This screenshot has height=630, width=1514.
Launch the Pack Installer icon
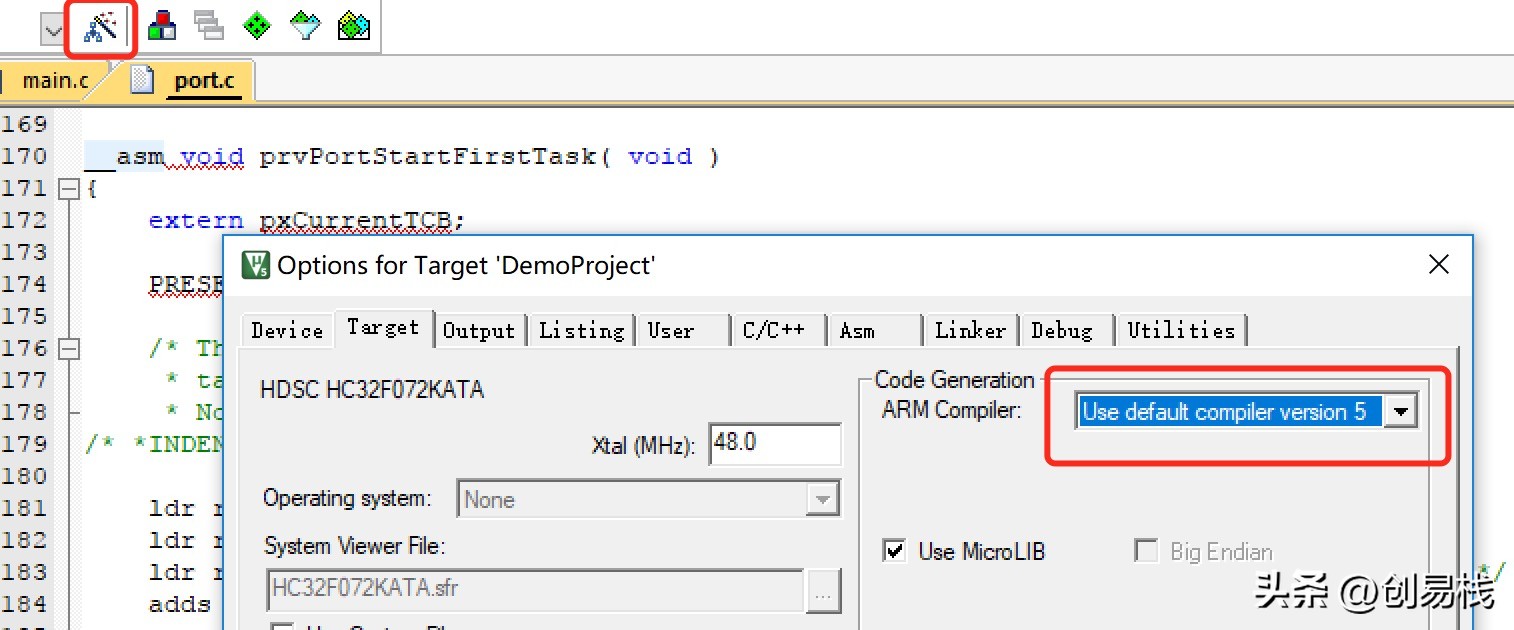[354, 26]
